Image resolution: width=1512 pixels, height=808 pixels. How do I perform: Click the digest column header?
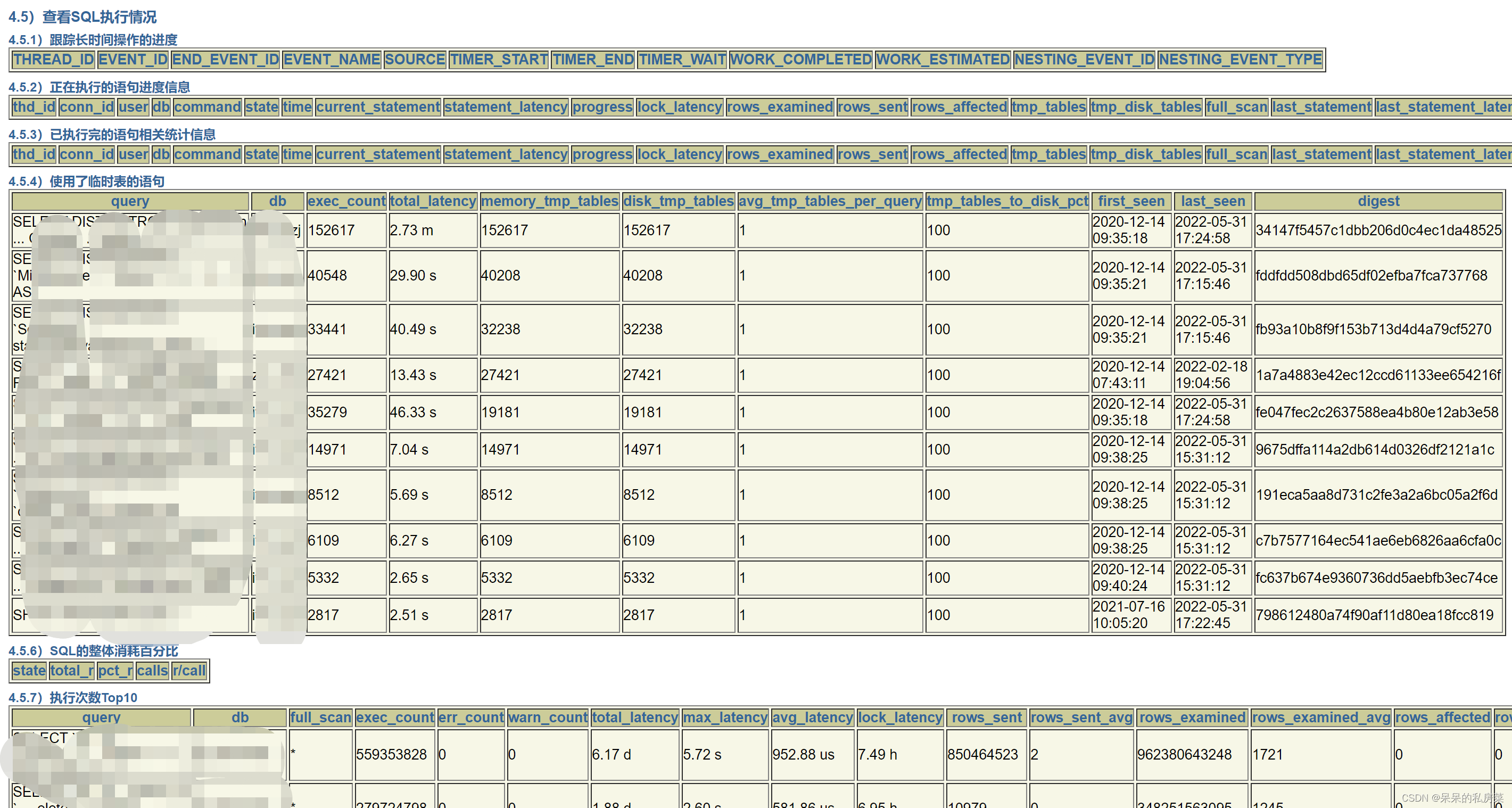tap(1379, 201)
